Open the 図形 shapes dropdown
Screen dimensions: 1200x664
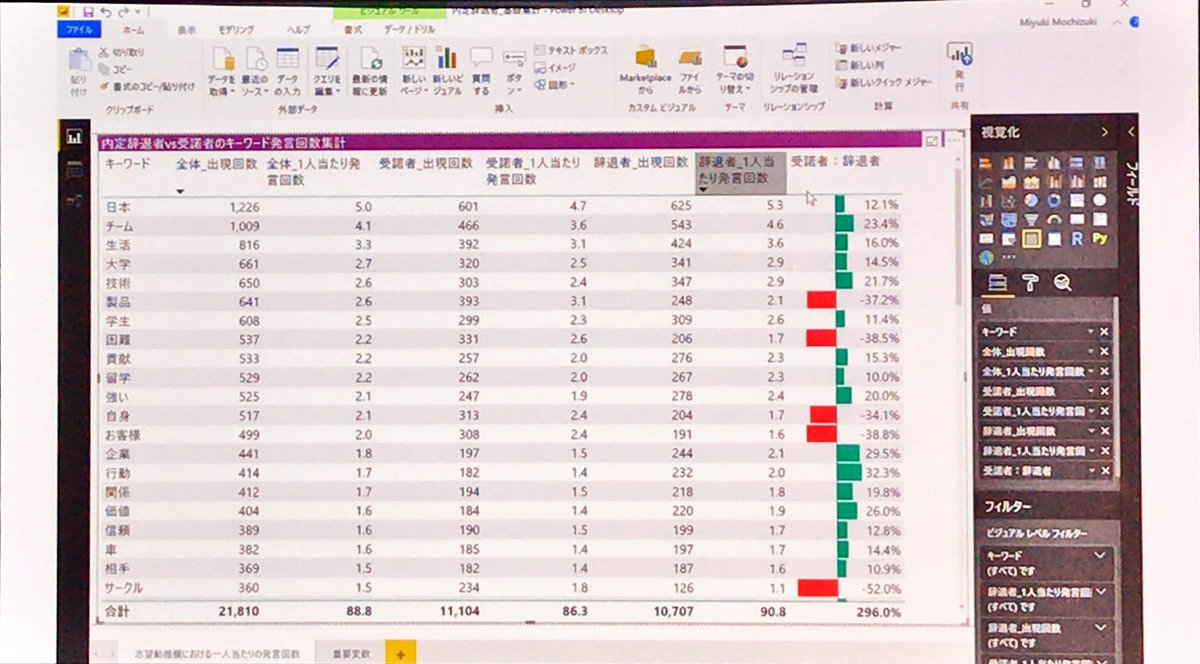(x=555, y=85)
